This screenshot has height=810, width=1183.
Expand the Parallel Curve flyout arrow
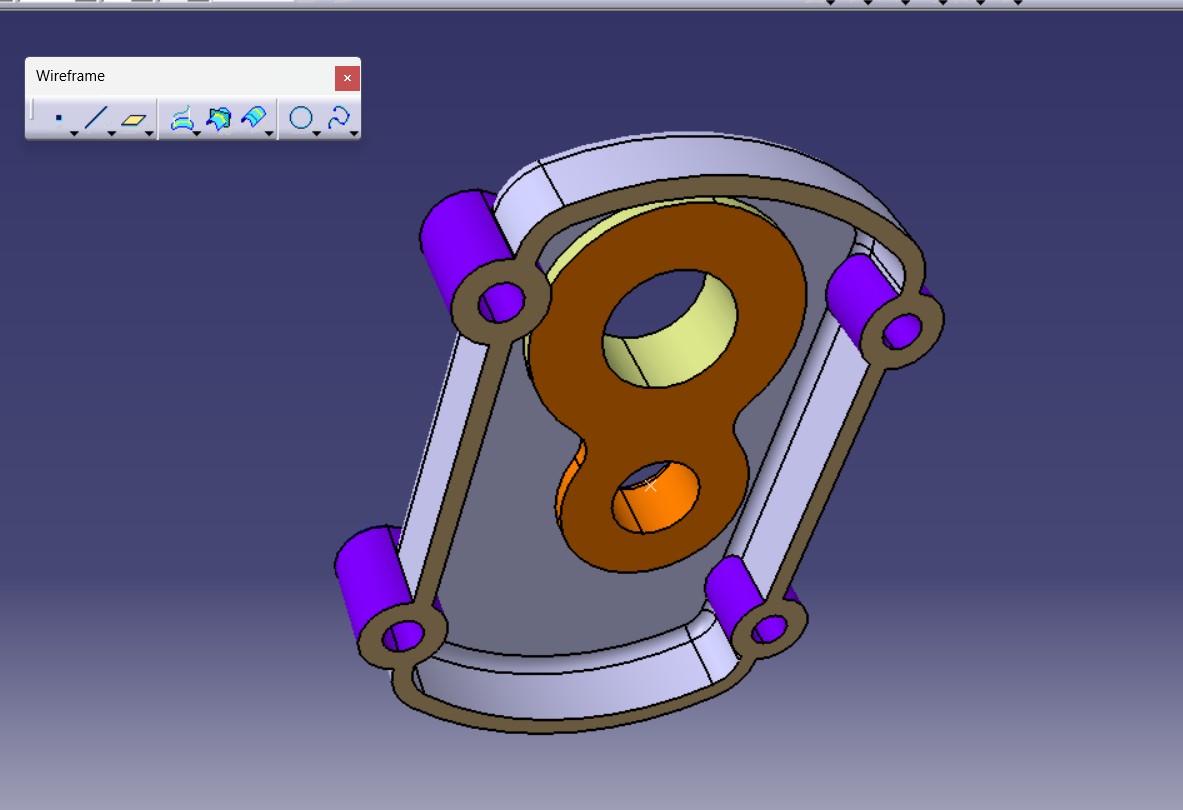click(269, 133)
